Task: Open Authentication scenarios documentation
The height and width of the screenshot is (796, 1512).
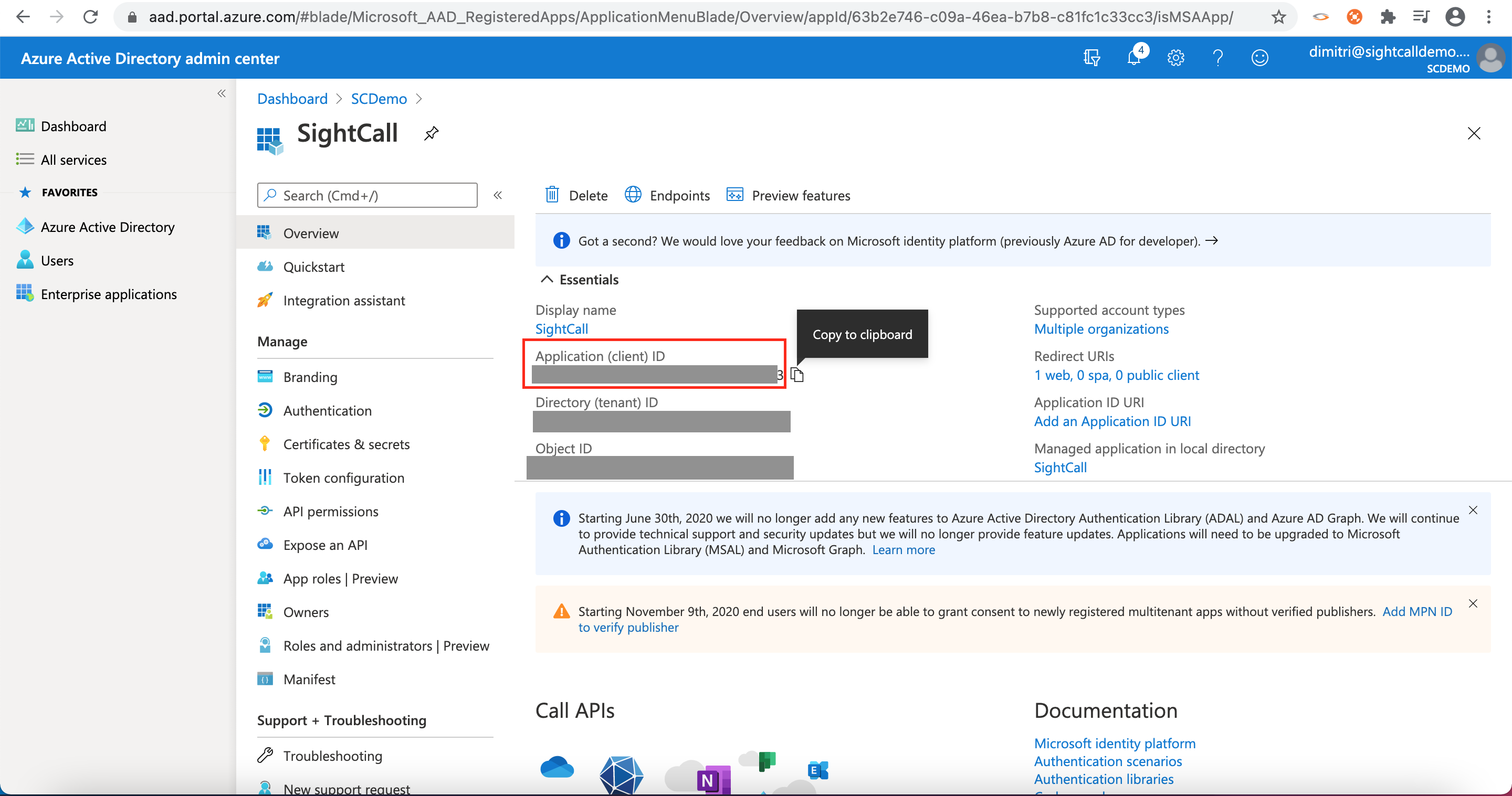Action: click(x=1108, y=761)
